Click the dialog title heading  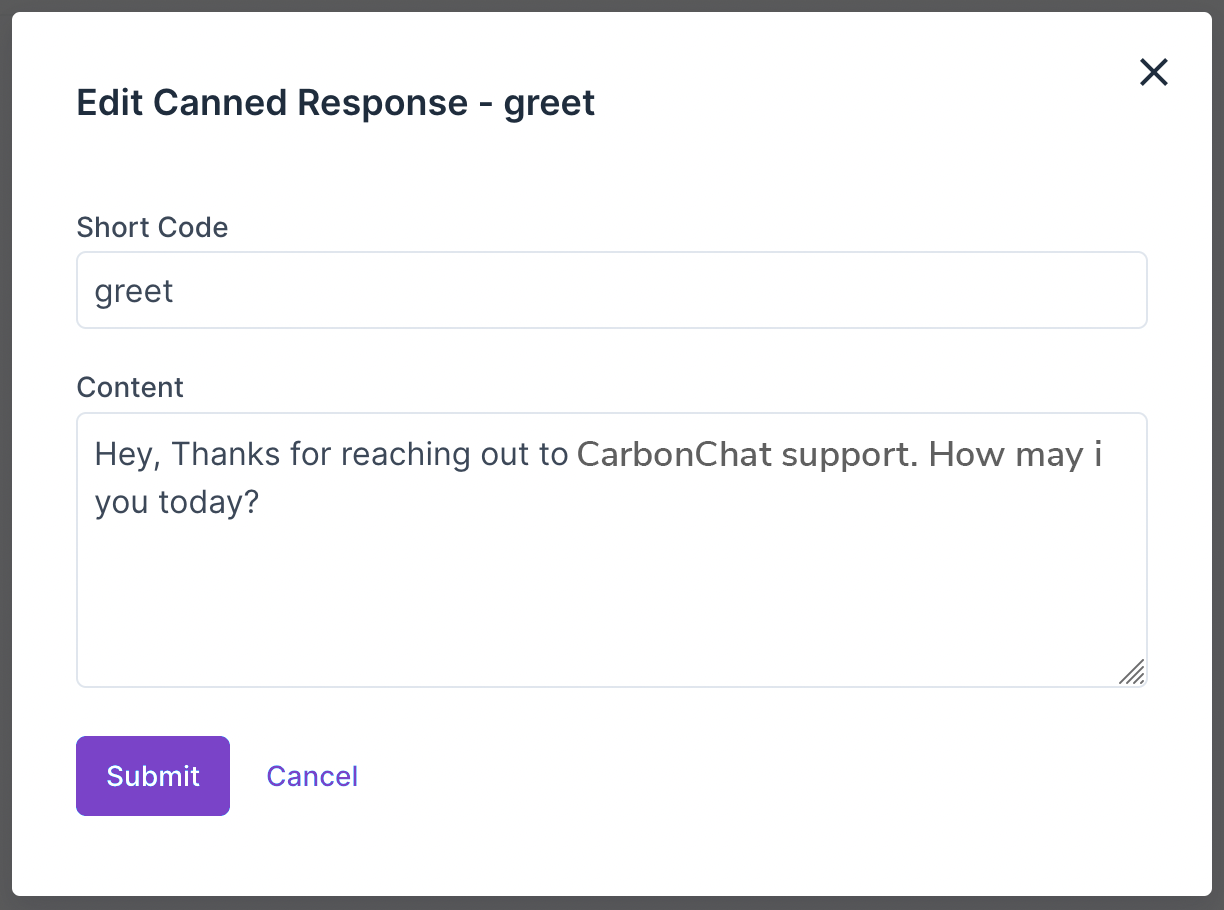point(335,102)
